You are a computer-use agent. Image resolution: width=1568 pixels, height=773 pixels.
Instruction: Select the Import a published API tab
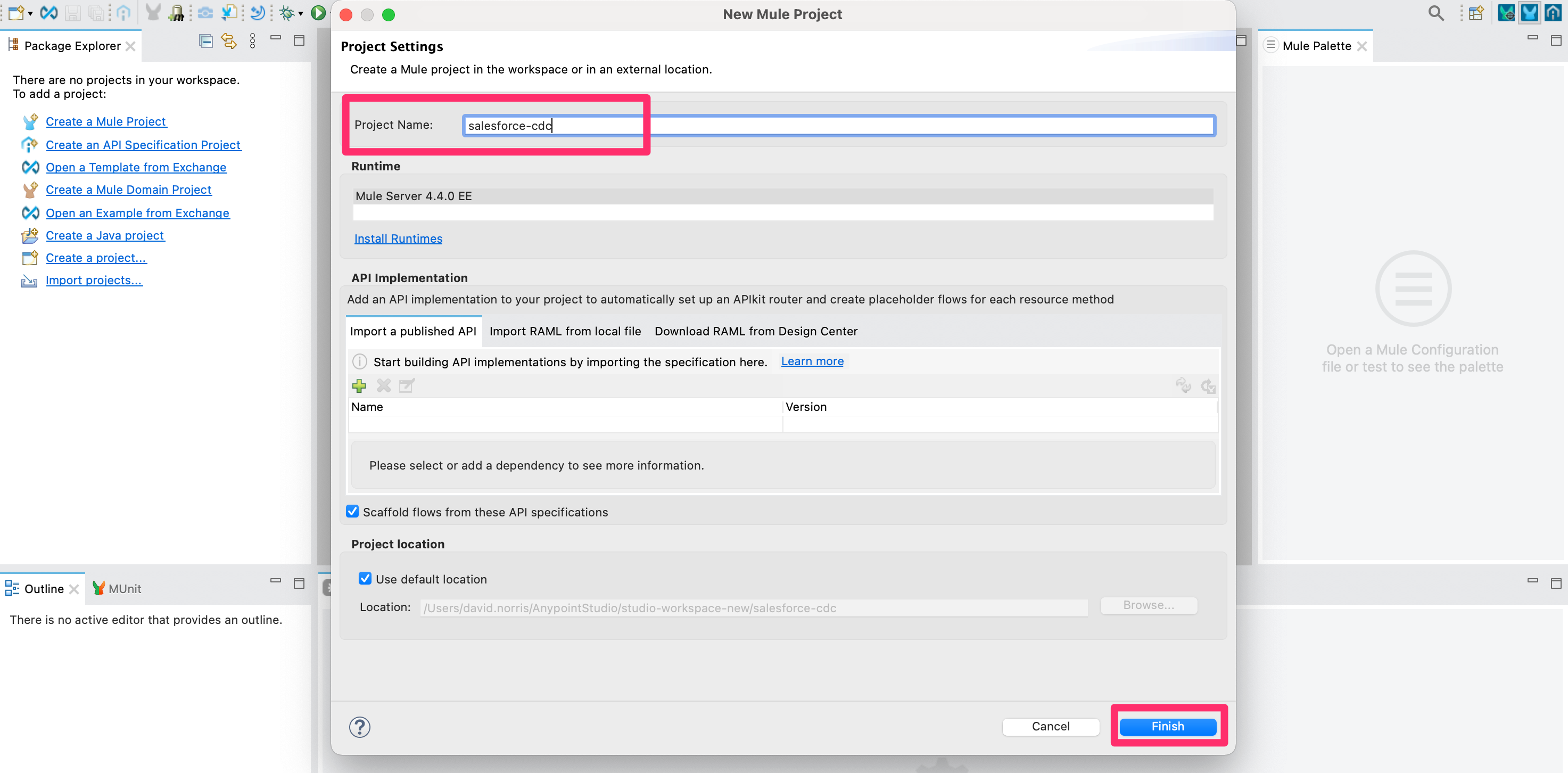414,331
